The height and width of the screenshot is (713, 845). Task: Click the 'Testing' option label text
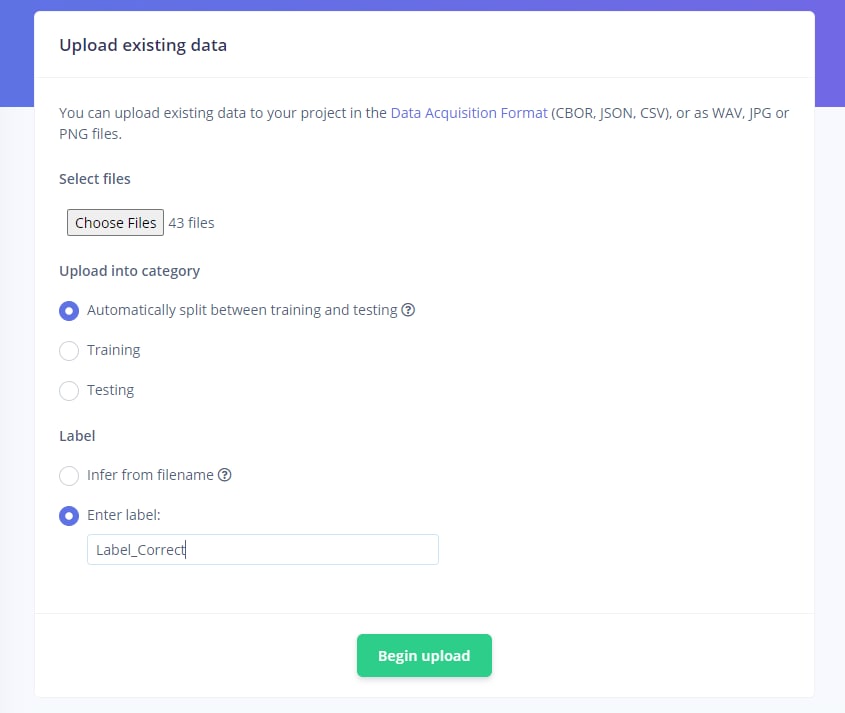[110, 390]
